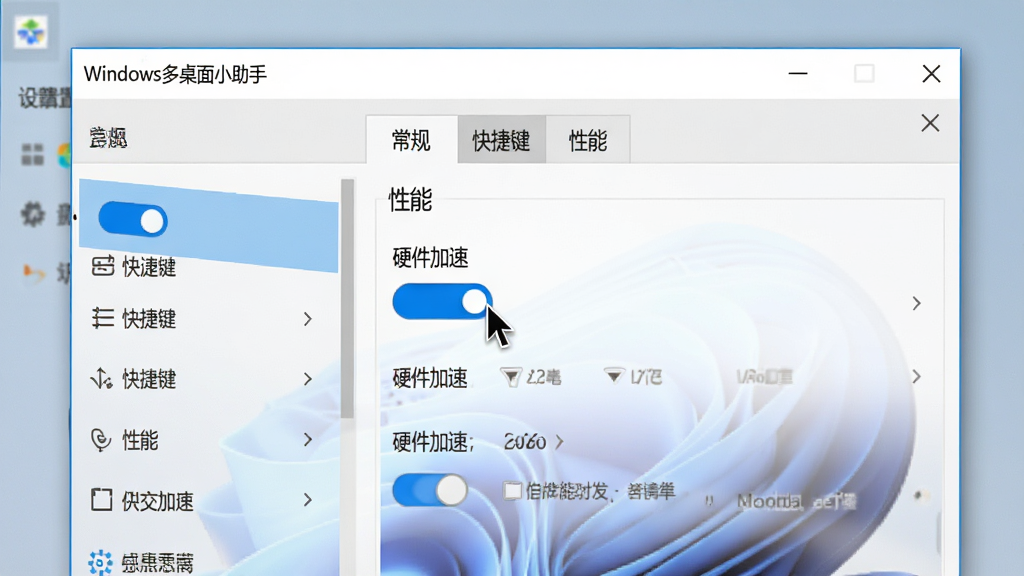This screenshot has width=1024, height=576.
Task: Click the icon beside sidebar item 性能
Action: tap(101, 440)
